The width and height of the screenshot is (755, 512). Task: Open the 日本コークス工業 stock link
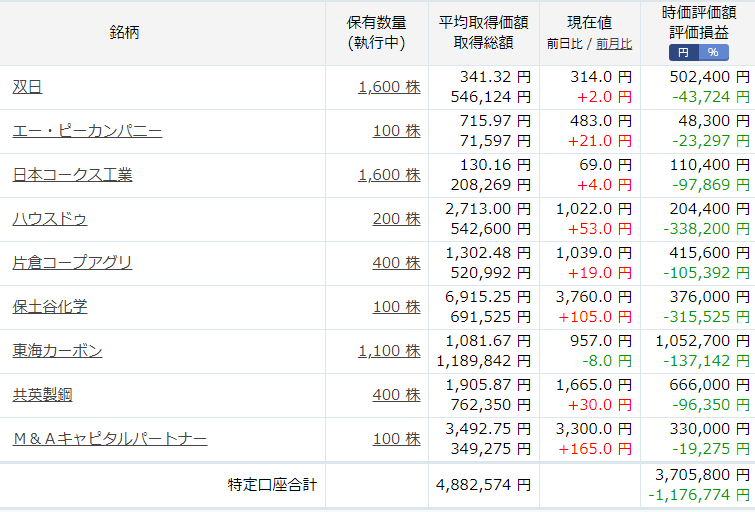pos(72,175)
